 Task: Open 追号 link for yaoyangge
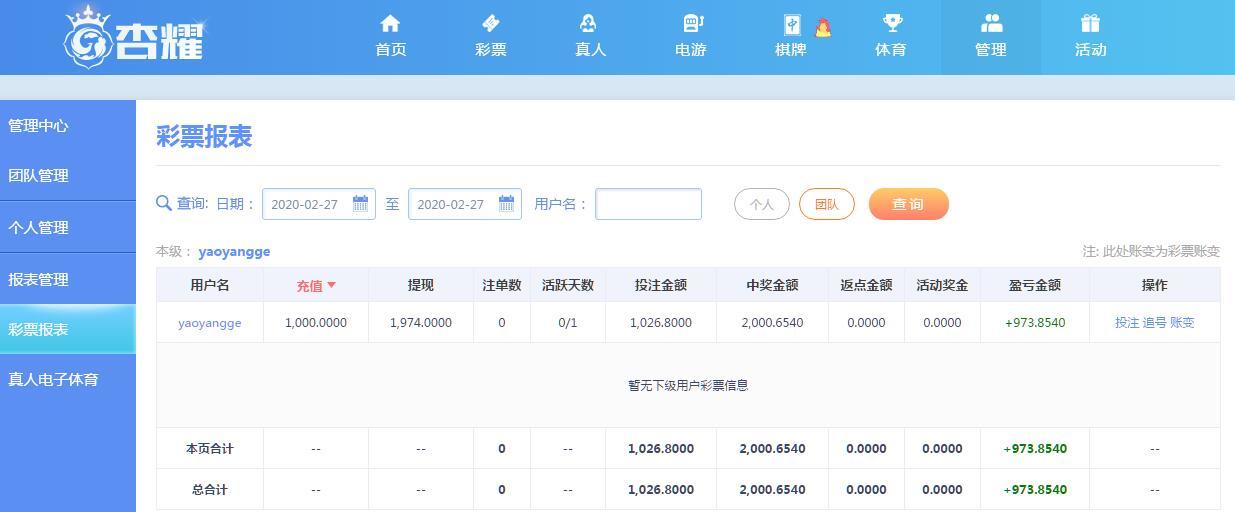coord(1155,322)
